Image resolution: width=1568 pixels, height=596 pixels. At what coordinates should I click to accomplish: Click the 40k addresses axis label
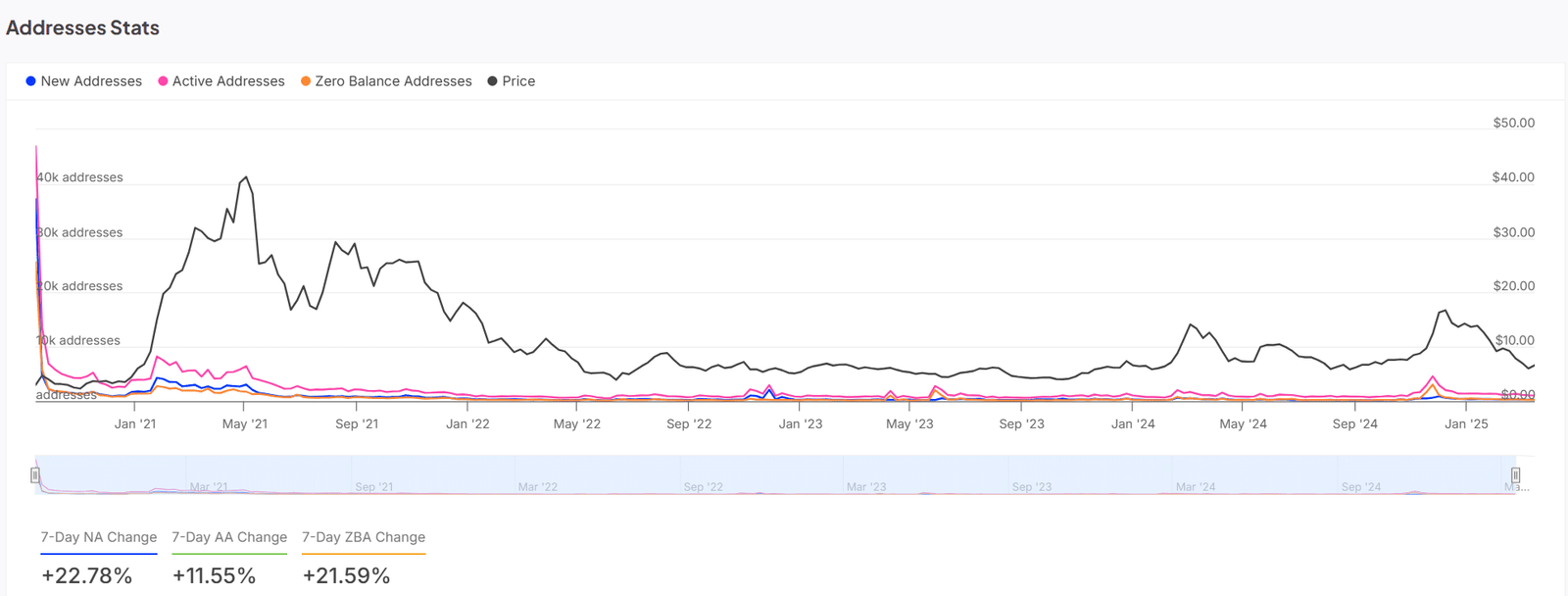[x=80, y=177]
